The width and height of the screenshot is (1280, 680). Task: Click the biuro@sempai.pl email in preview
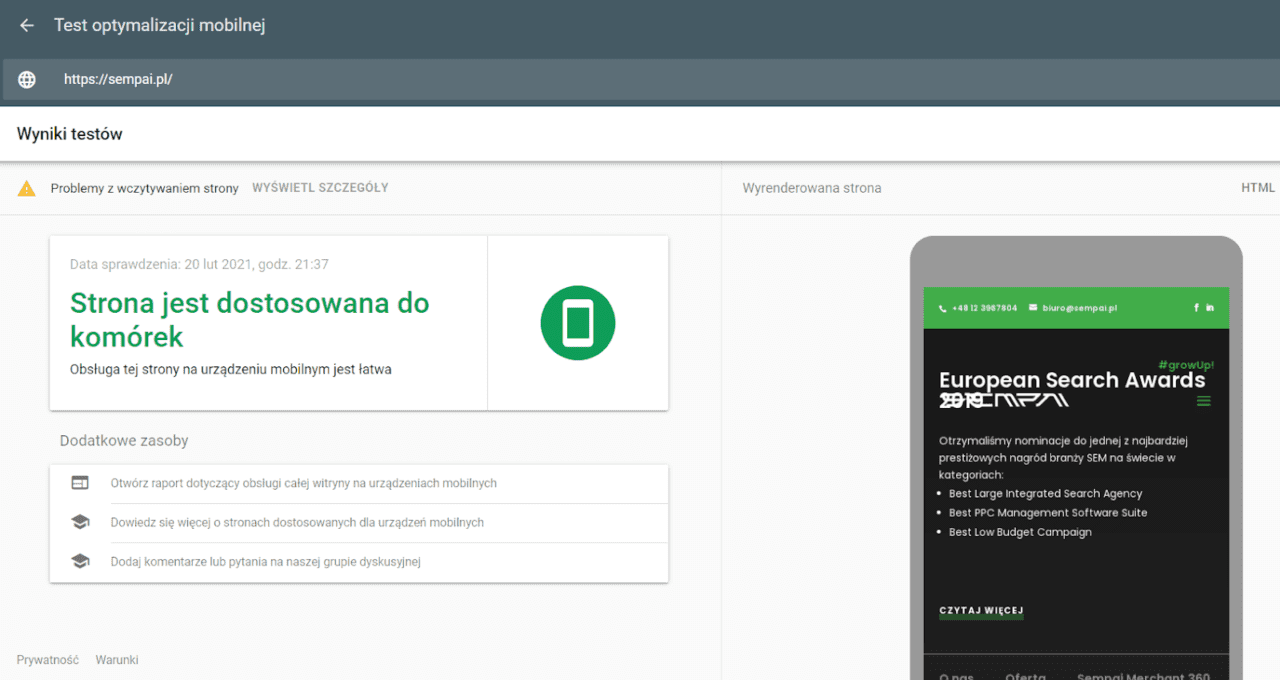[x=1079, y=308]
